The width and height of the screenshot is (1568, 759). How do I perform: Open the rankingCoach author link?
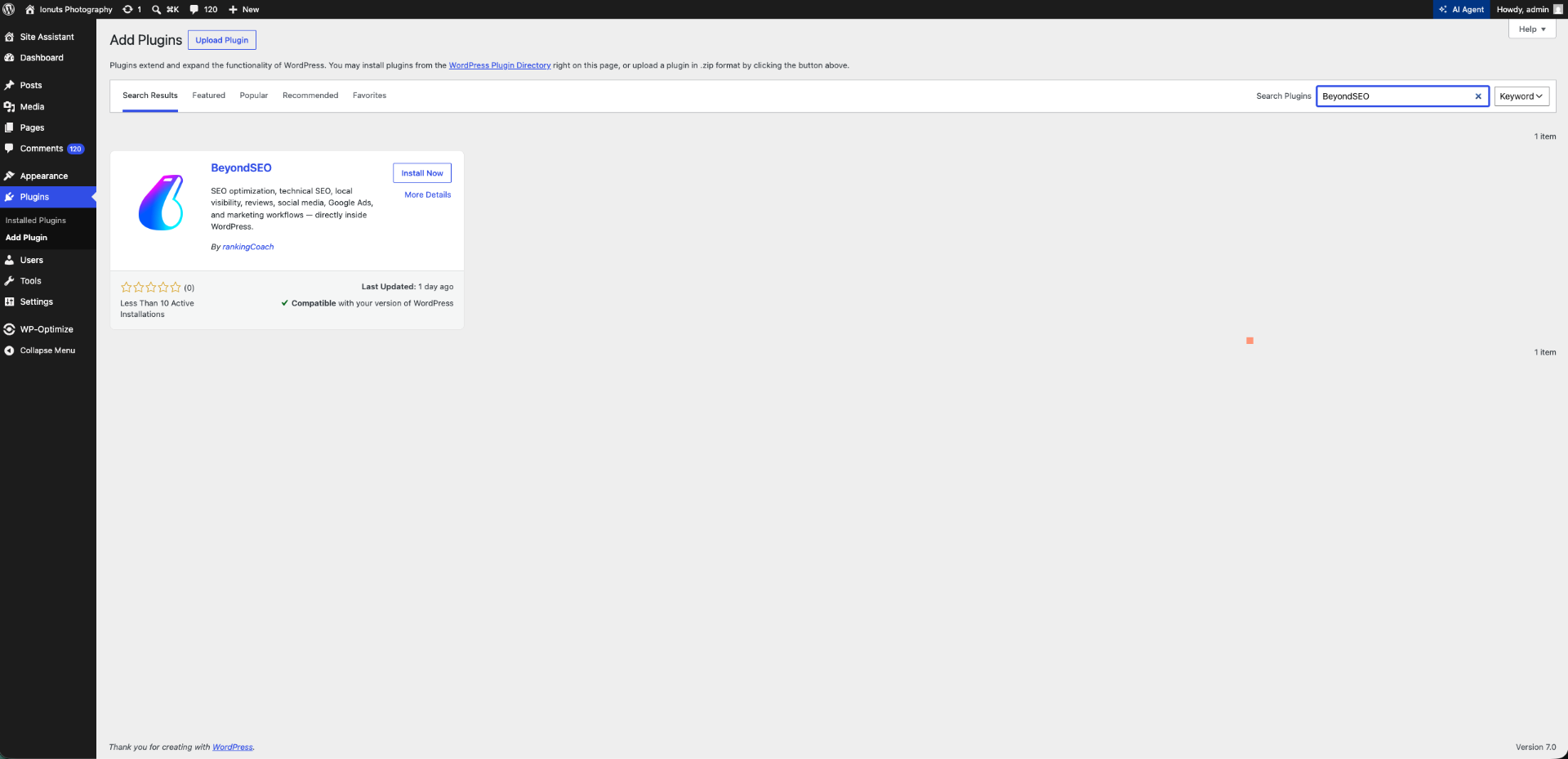[x=248, y=247]
